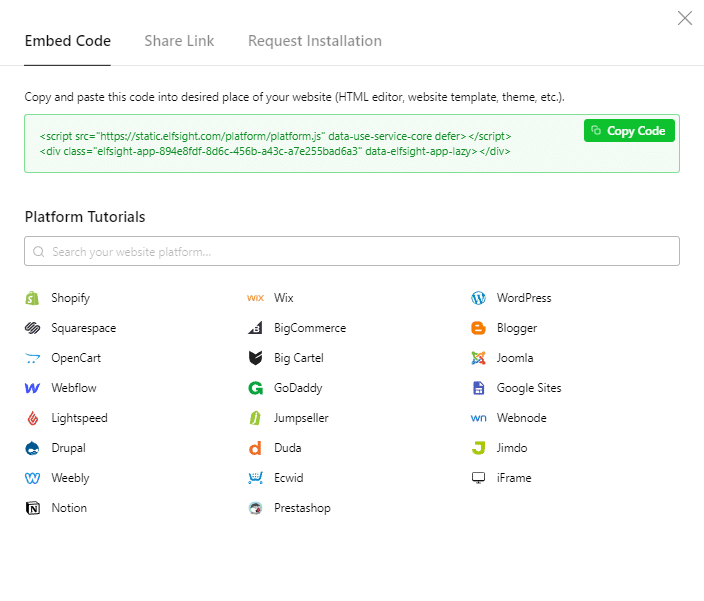Click the Ecwid cart icon
Viewport: 704px width, 601px height.
click(255, 478)
